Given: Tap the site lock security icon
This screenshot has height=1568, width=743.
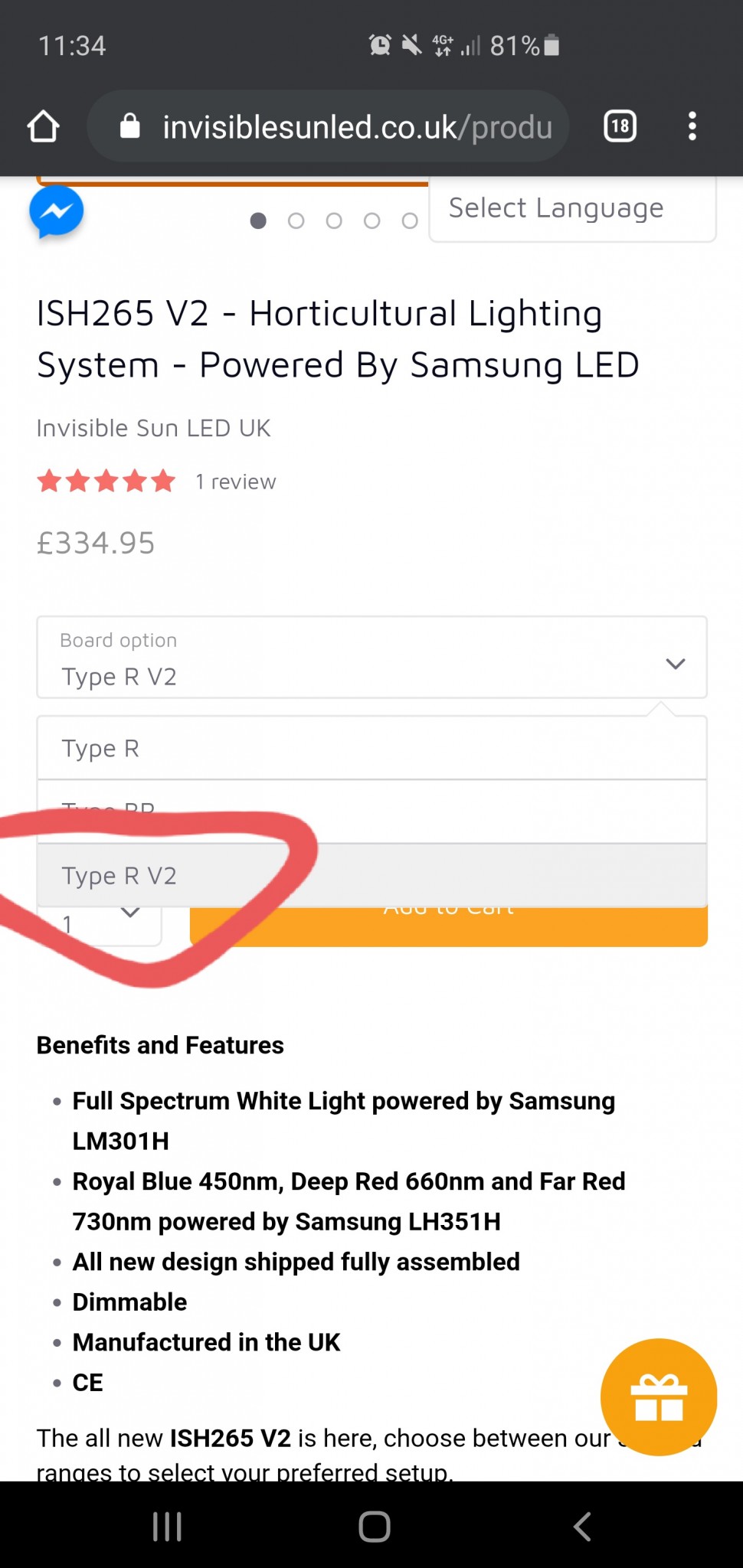Looking at the screenshot, I should [x=130, y=126].
